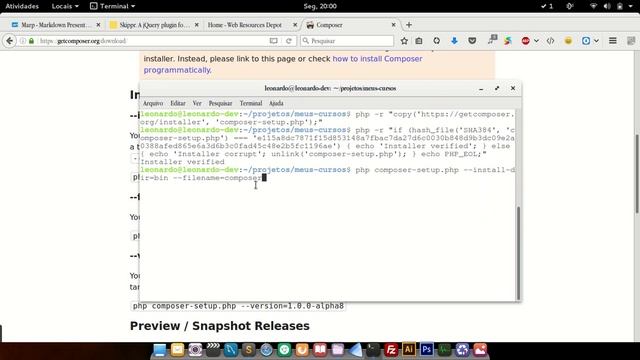This screenshot has width=640, height=360.
Task: Click the blue circular extension icon
Action: click(x=586, y=41)
